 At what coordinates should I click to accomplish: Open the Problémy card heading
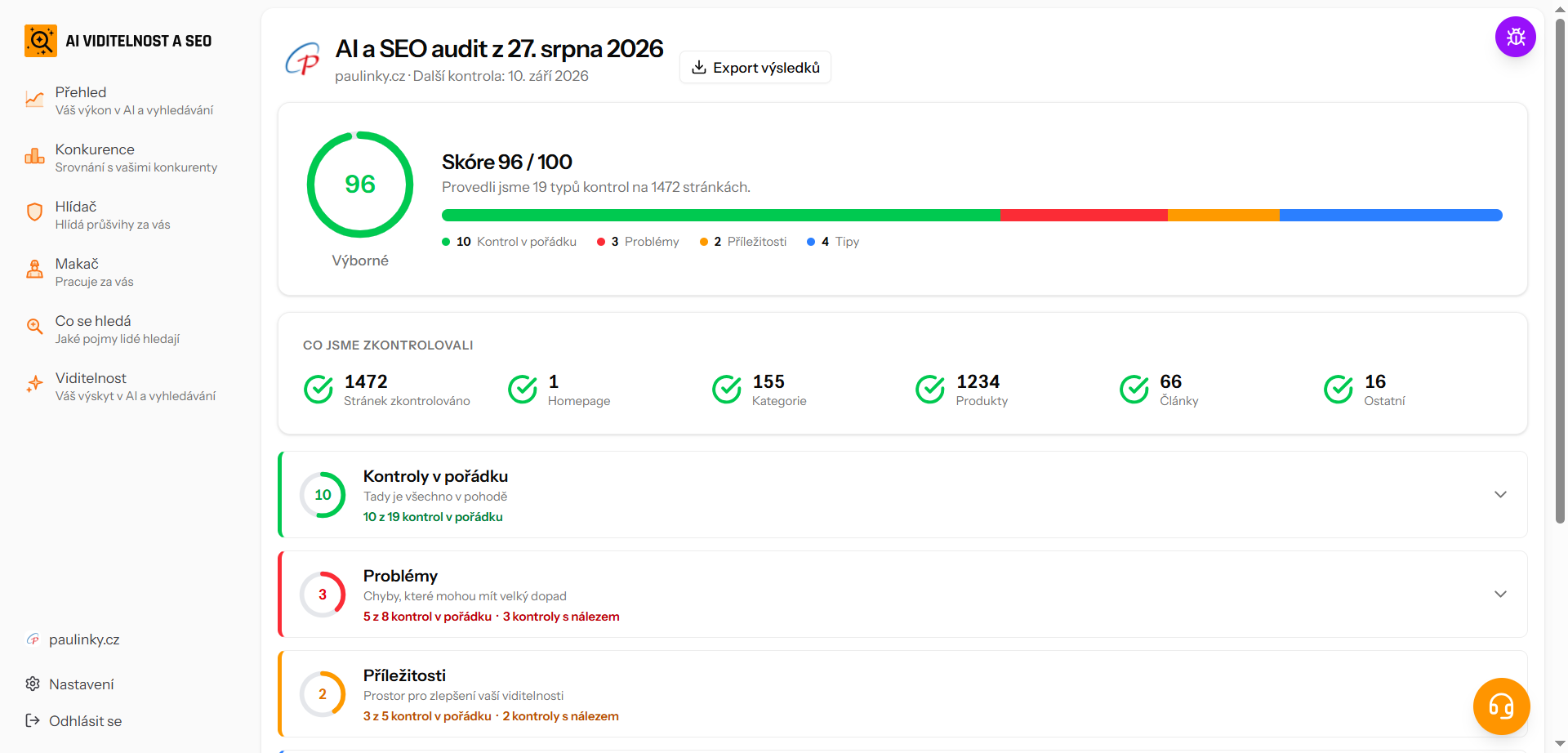[x=400, y=576]
